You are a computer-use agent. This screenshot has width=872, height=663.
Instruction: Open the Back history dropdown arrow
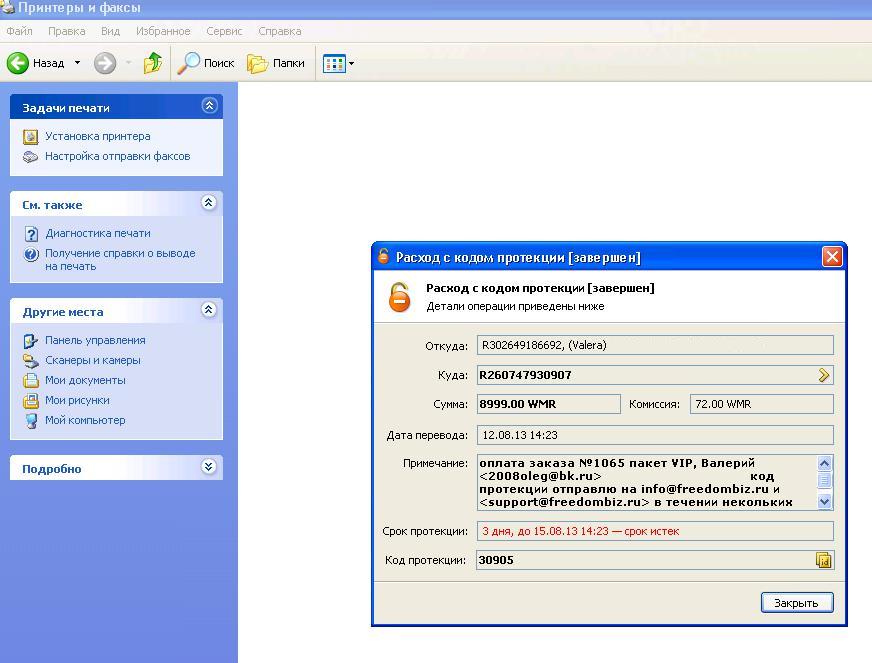coord(77,63)
